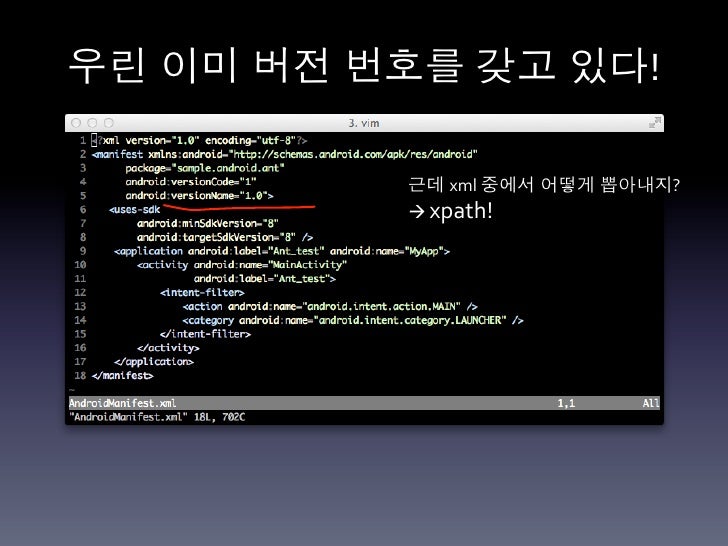Click the category LAUNCHER line
The height and width of the screenshot is (546, 728).
[x=353, y=320]
